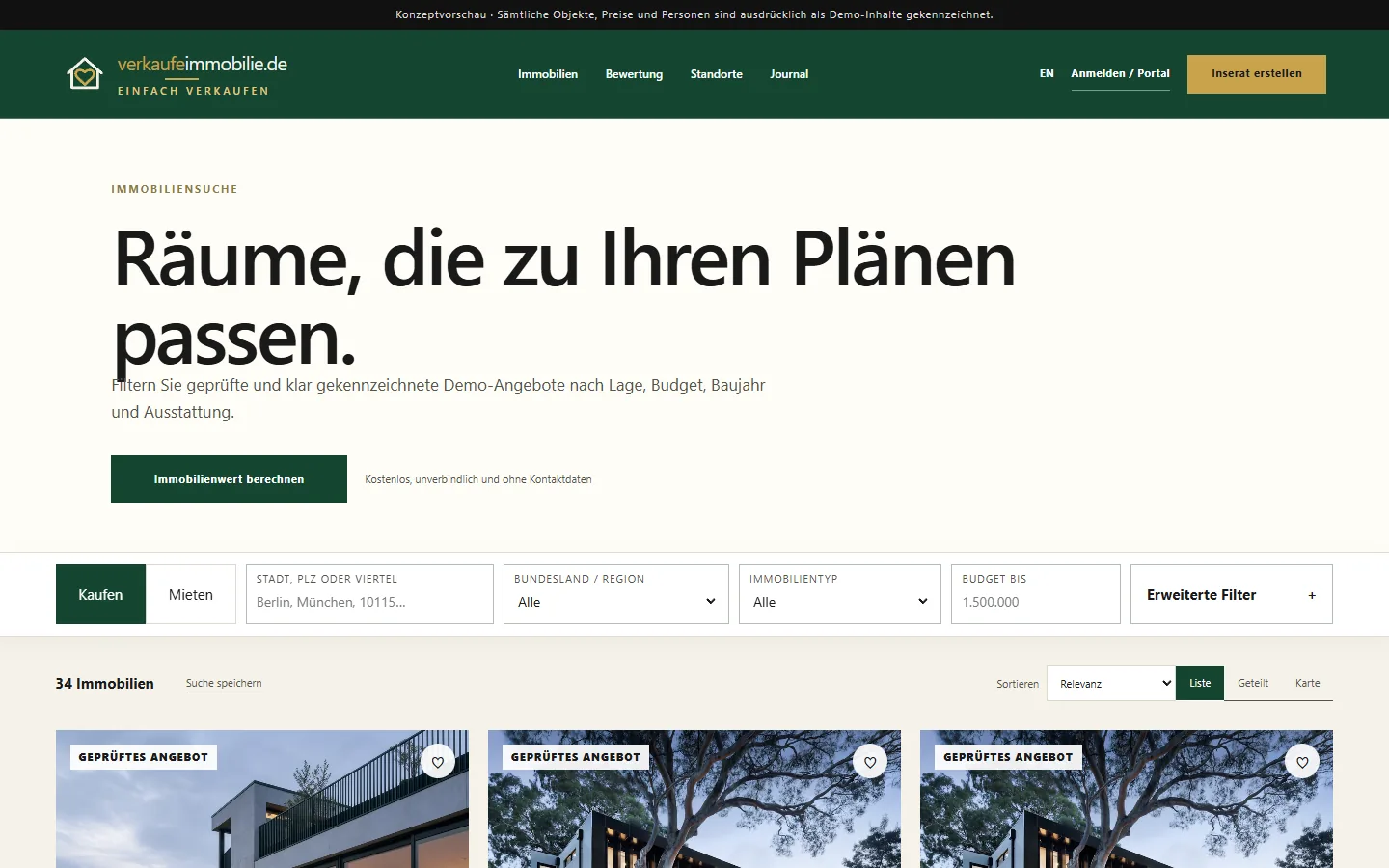
Task: Select the Kaufen option
Action: [100, 594]
